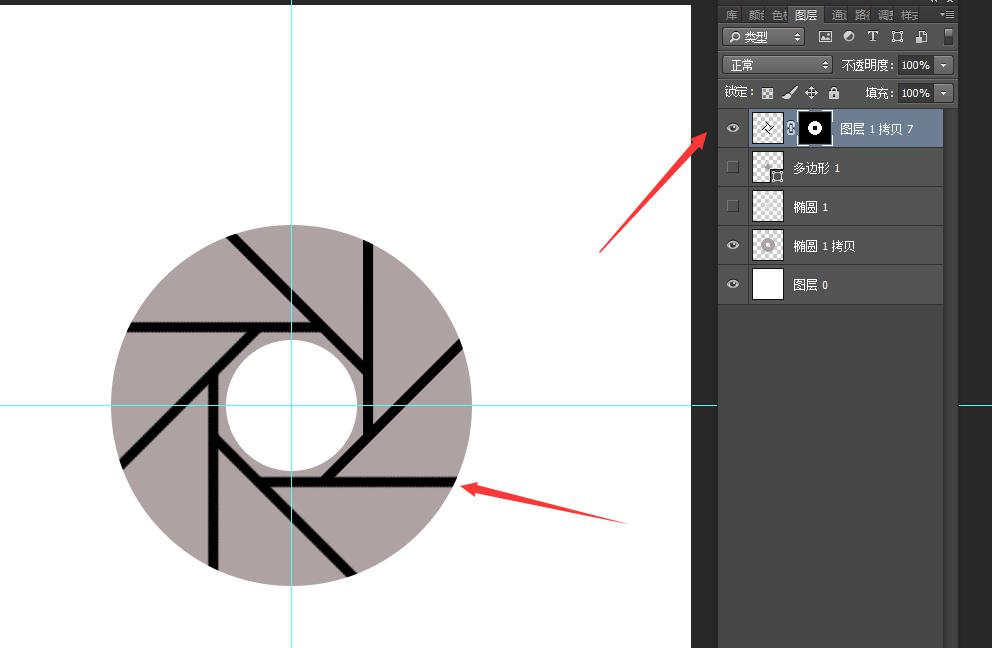
Task: Lock transparent pixels with checkerboard icon
Action: click(768, 93)
